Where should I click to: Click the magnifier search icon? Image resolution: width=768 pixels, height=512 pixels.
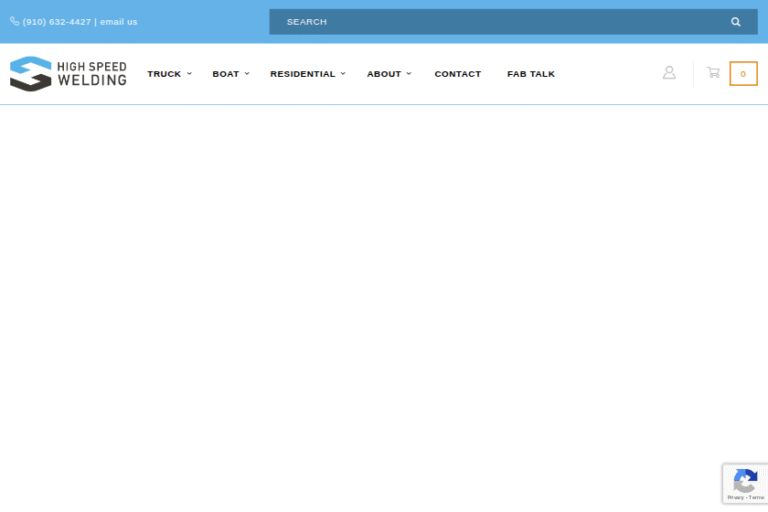[735, 22]
